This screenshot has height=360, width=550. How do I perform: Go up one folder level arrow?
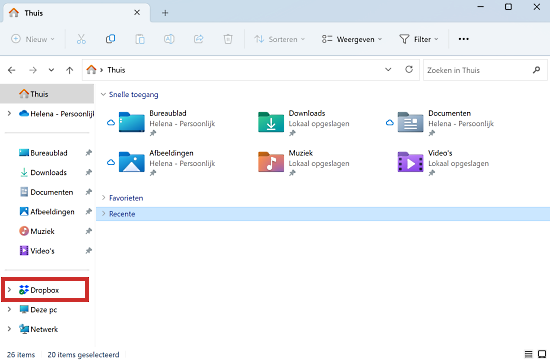click(x=69, y=70)
